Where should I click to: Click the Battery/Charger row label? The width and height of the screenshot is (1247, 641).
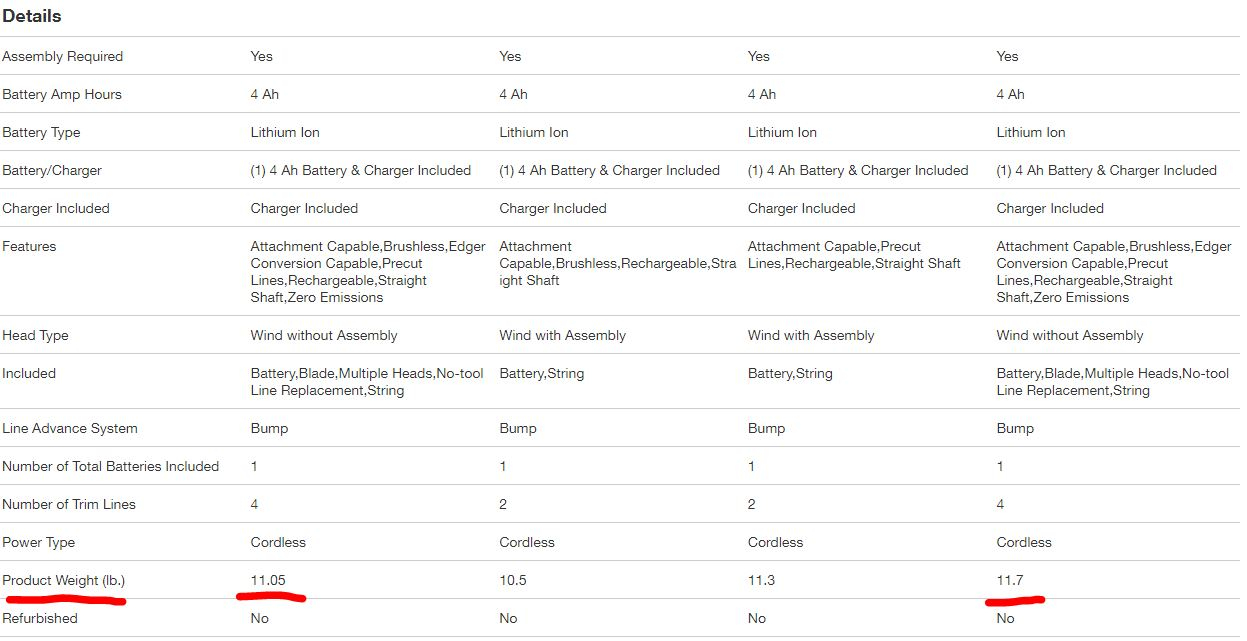(x=52, y=170)
